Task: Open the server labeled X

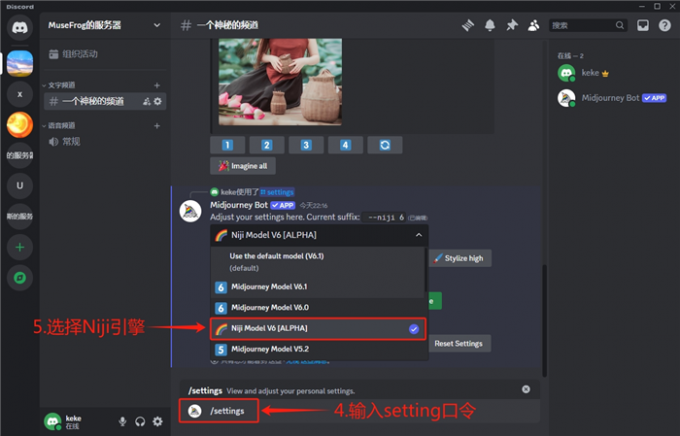Action: (20, 94)
